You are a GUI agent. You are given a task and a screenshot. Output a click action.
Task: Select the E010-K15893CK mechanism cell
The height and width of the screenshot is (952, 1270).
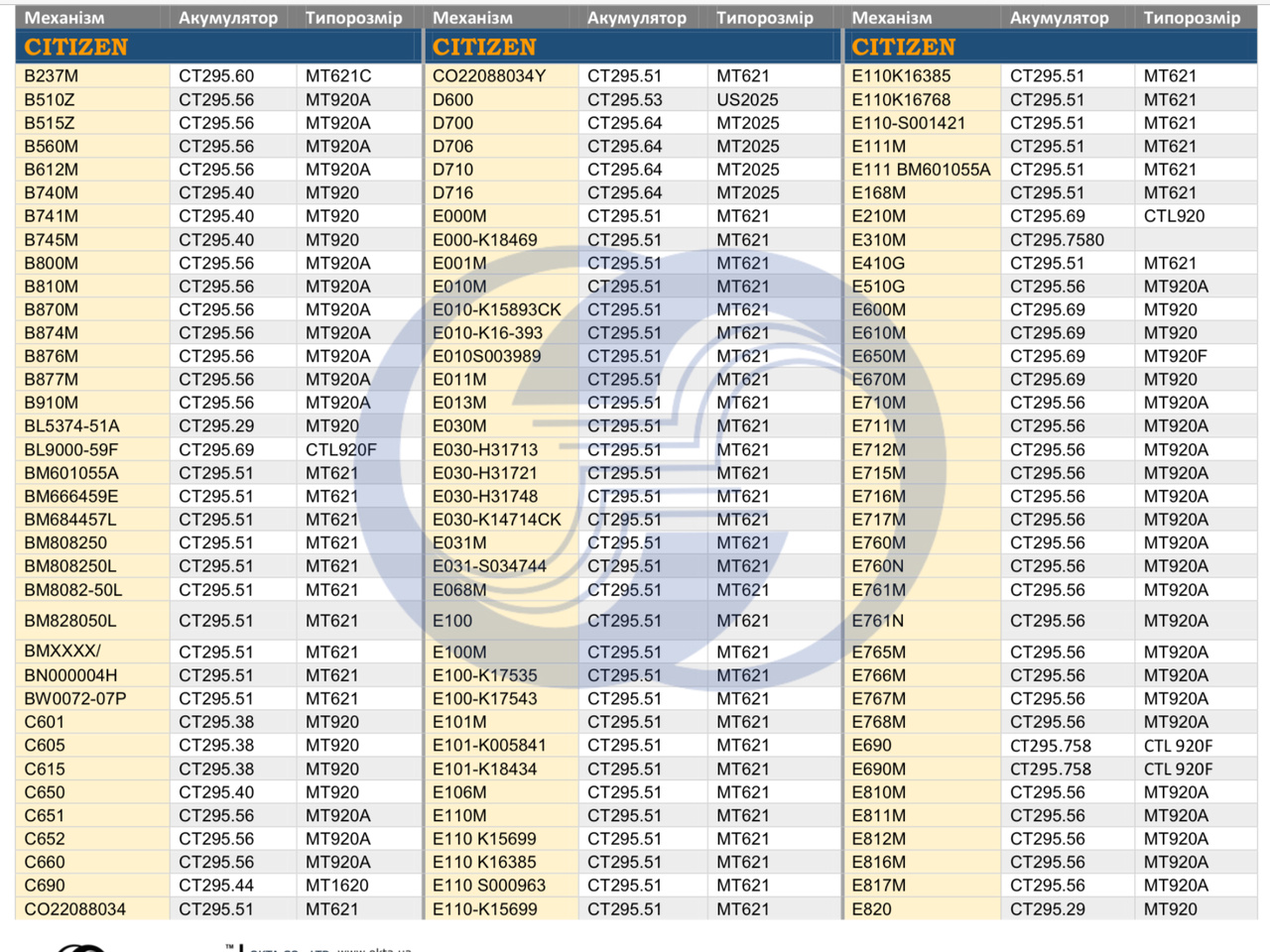(x=497, y=309)
